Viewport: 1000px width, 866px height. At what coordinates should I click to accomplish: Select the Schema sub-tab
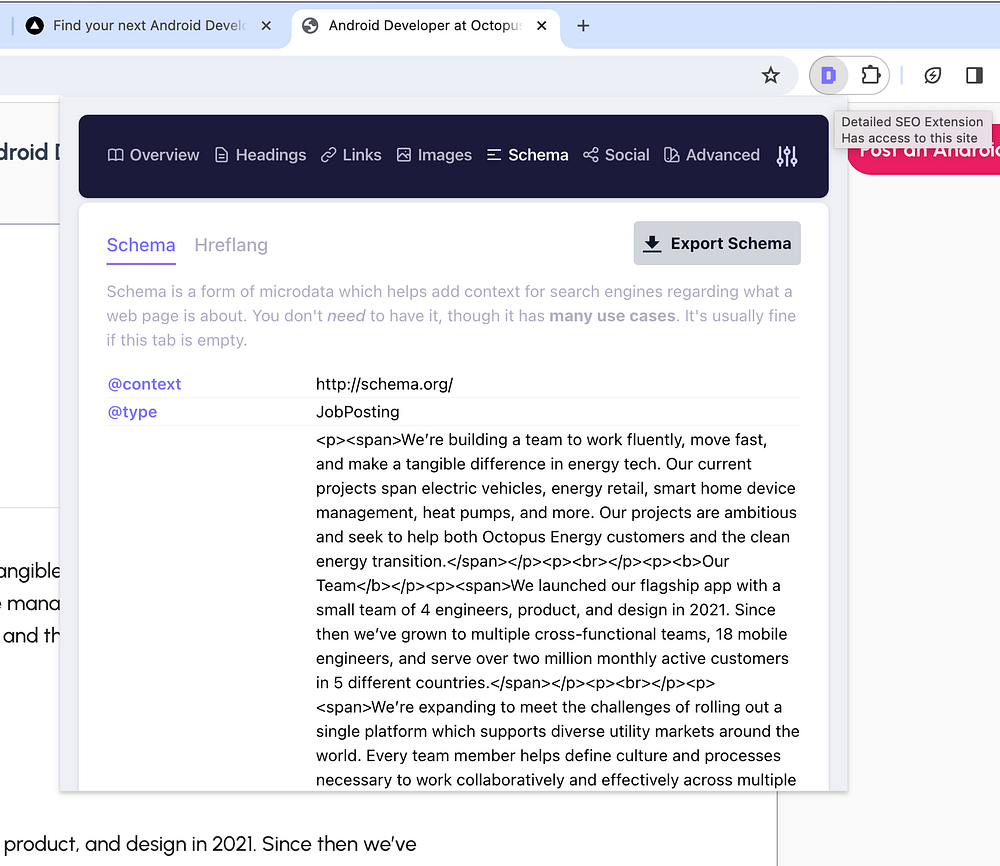(141, 245)
